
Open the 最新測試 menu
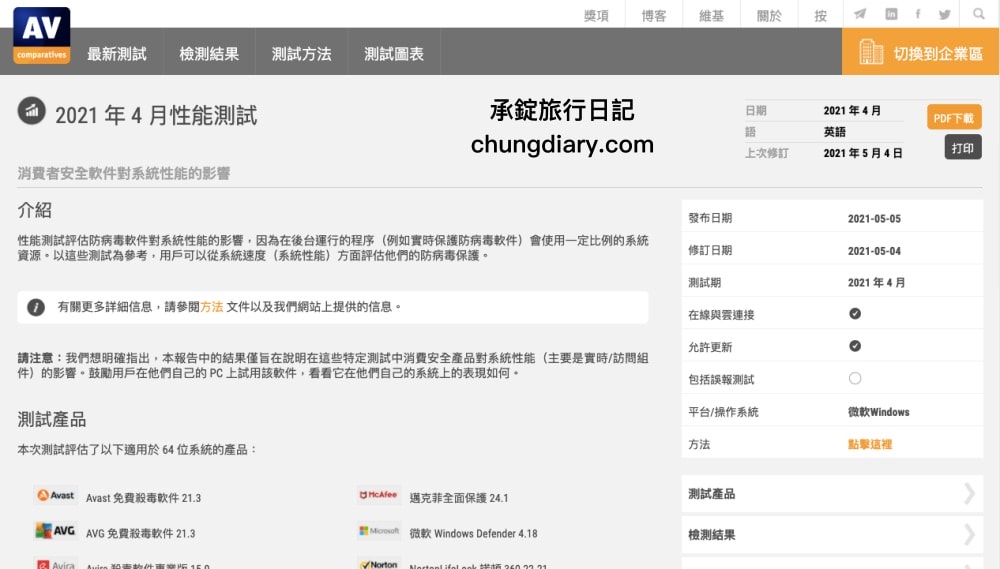pos(117,54)
